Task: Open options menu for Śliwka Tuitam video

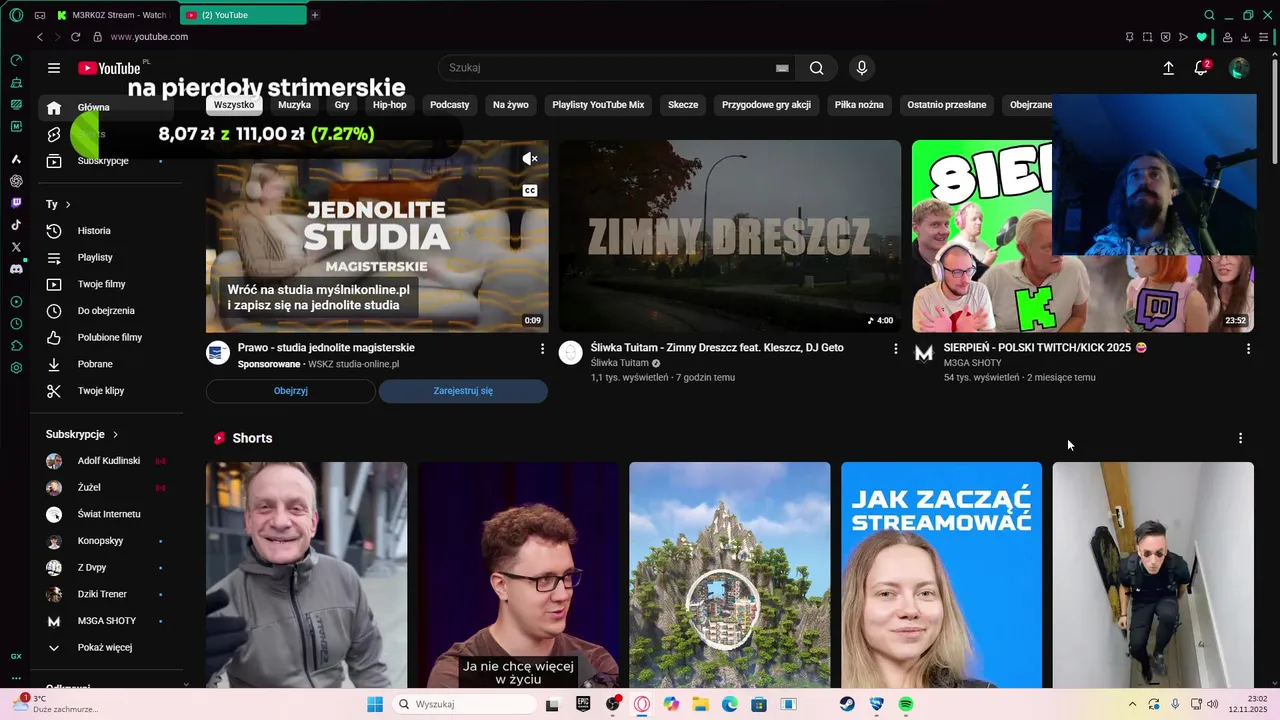Action: click(x=895, y=349)
